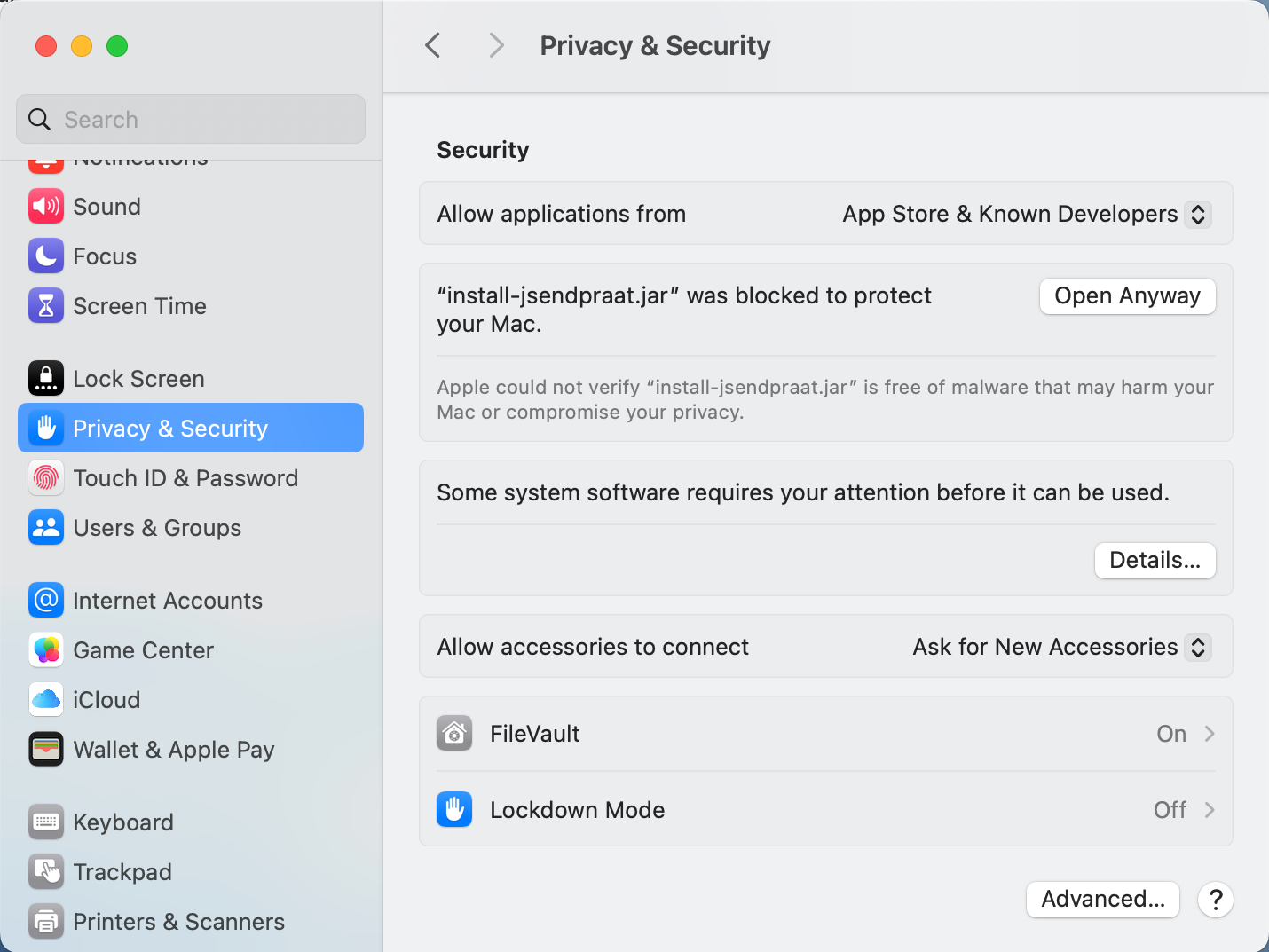Expand FileVault settings via chevron
The height and width of the screenshot is (952, 1269).
[1210, 734]
